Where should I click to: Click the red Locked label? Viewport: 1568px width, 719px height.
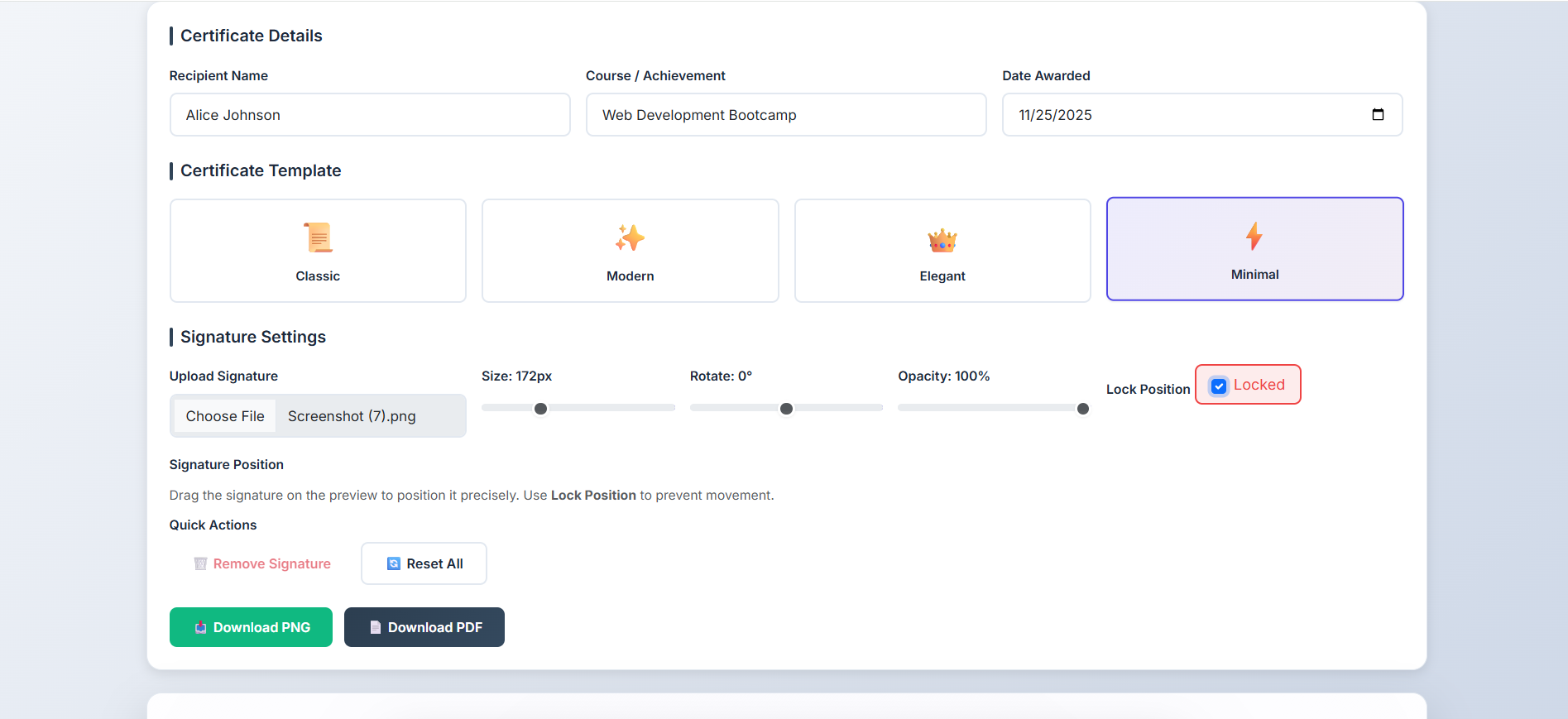coord(1259,385)
